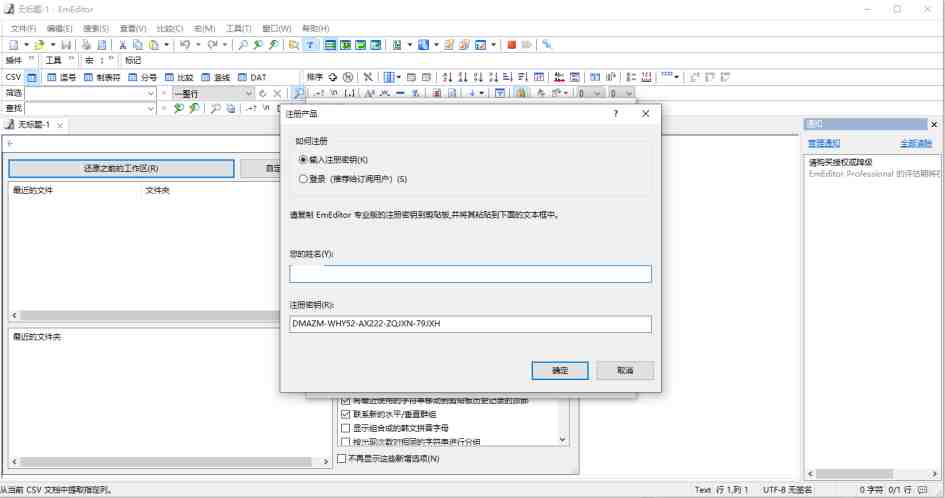Click the UTF-8 encoding status bar entry

point(787,490)
